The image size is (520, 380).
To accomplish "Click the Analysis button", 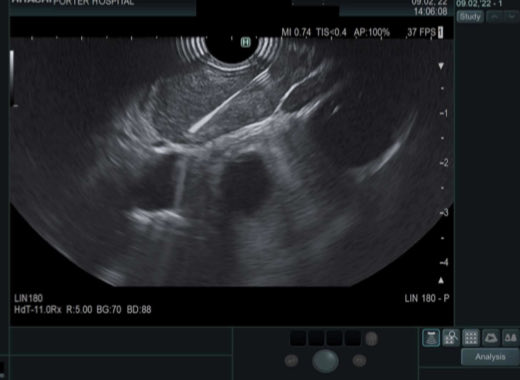I will point(490,357).
